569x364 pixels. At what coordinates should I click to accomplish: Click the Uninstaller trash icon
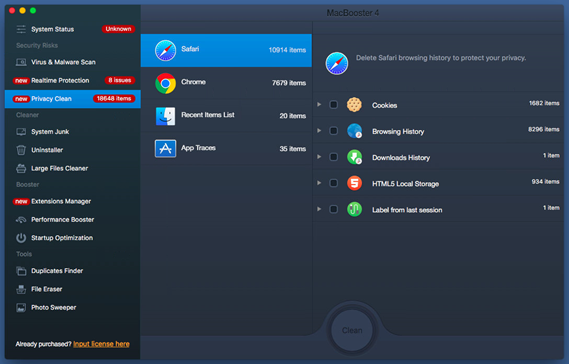21,150
